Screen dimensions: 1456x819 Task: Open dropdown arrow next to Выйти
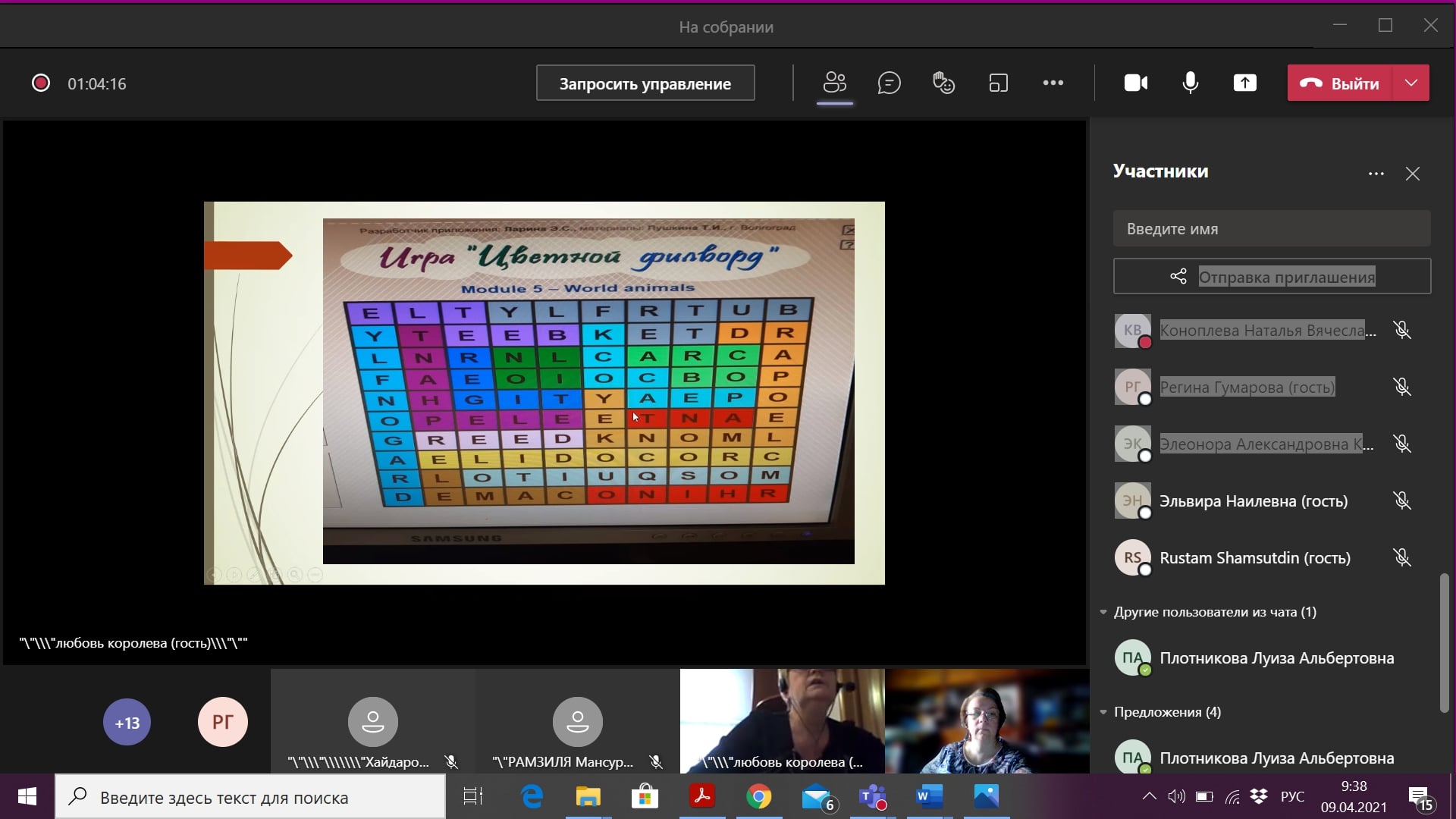(1410, 83)
